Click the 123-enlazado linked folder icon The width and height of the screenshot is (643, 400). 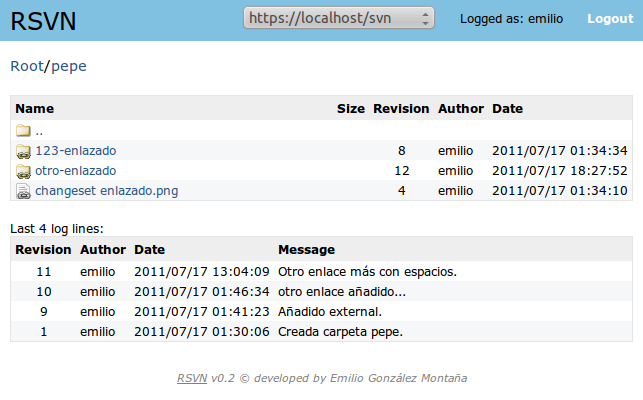click(23, 151)
